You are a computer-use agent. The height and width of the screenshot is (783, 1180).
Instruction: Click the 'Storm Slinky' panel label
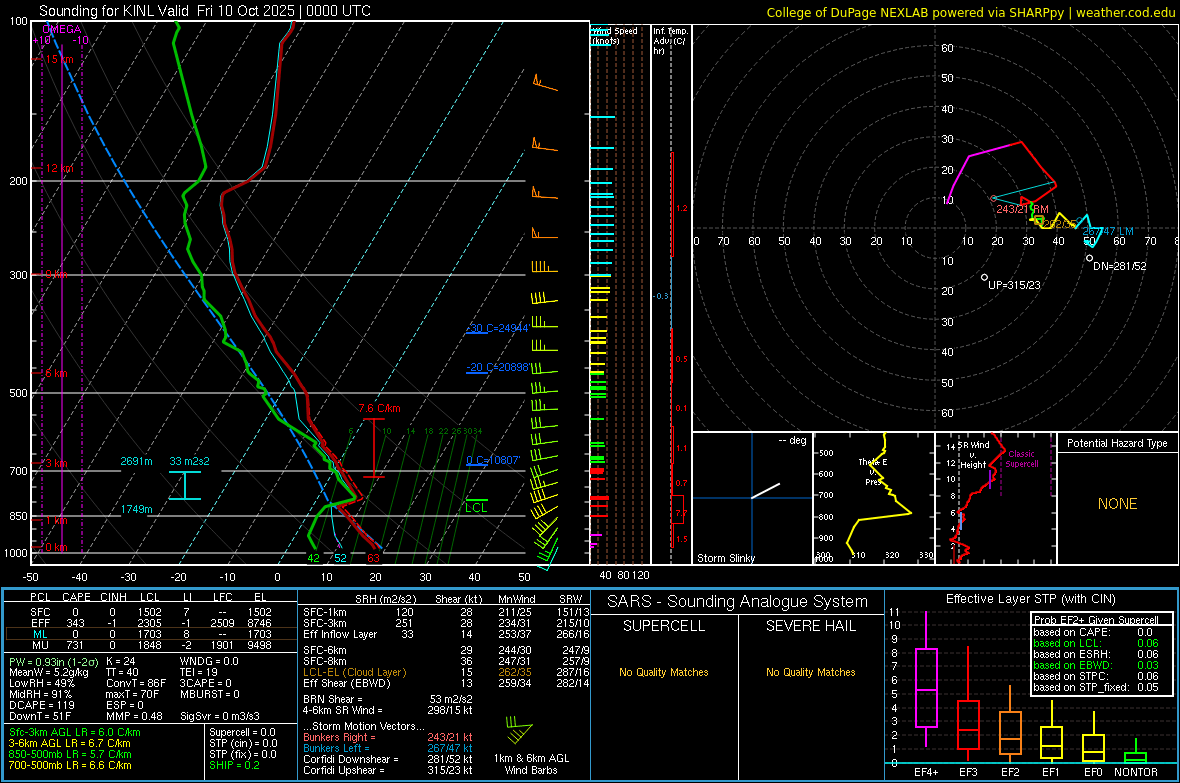pos(726,558)
